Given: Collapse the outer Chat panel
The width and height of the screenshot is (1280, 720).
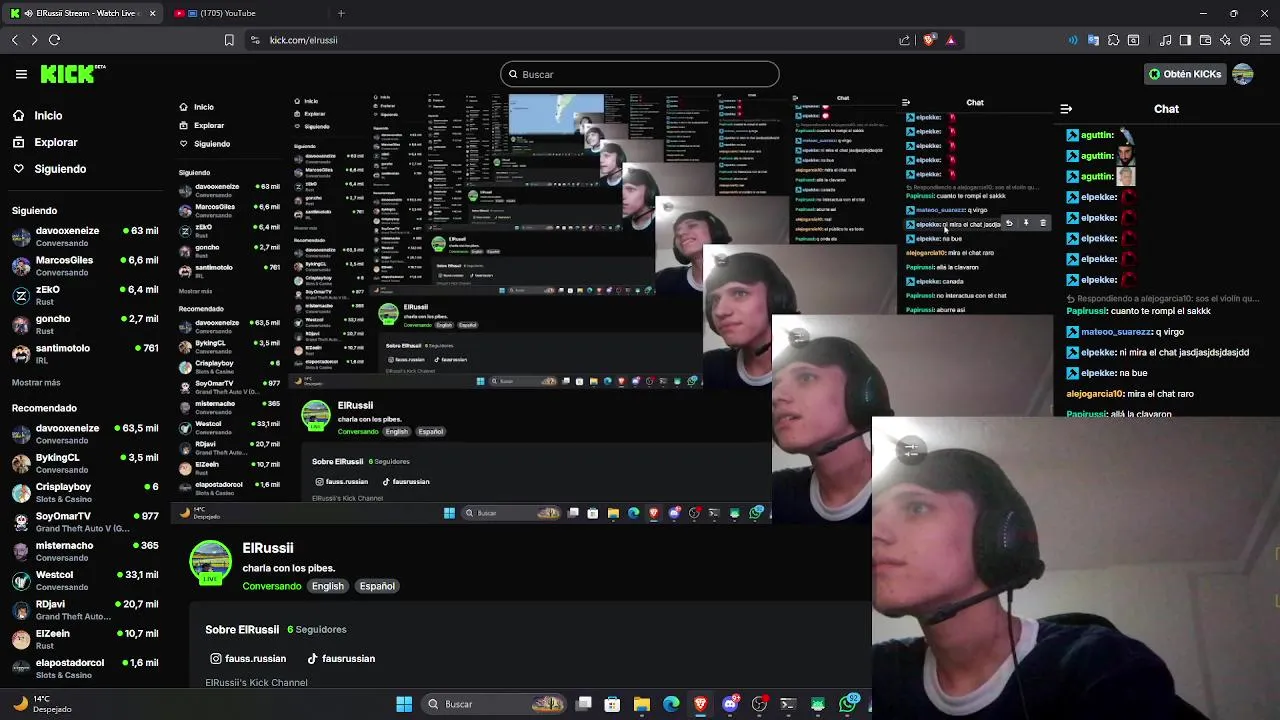Looking at the screenshot, I should (x=1066, y=109).
